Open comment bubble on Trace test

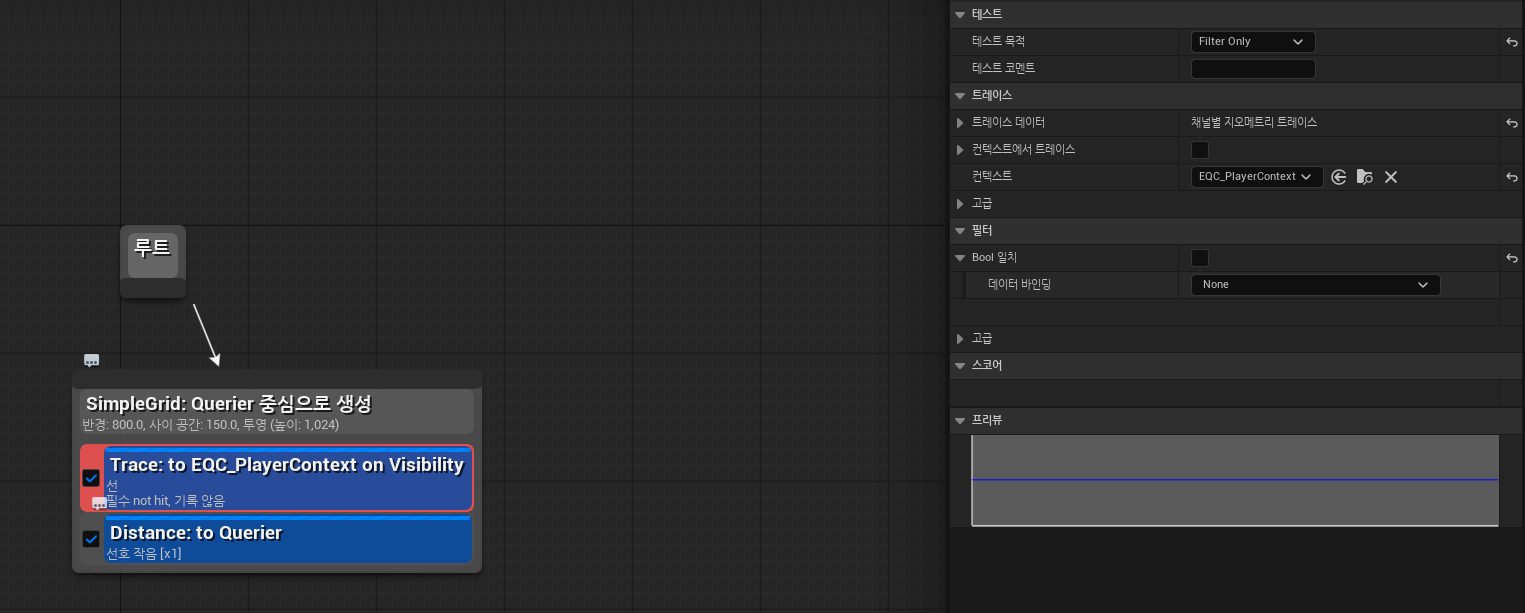tap(99, 503)
